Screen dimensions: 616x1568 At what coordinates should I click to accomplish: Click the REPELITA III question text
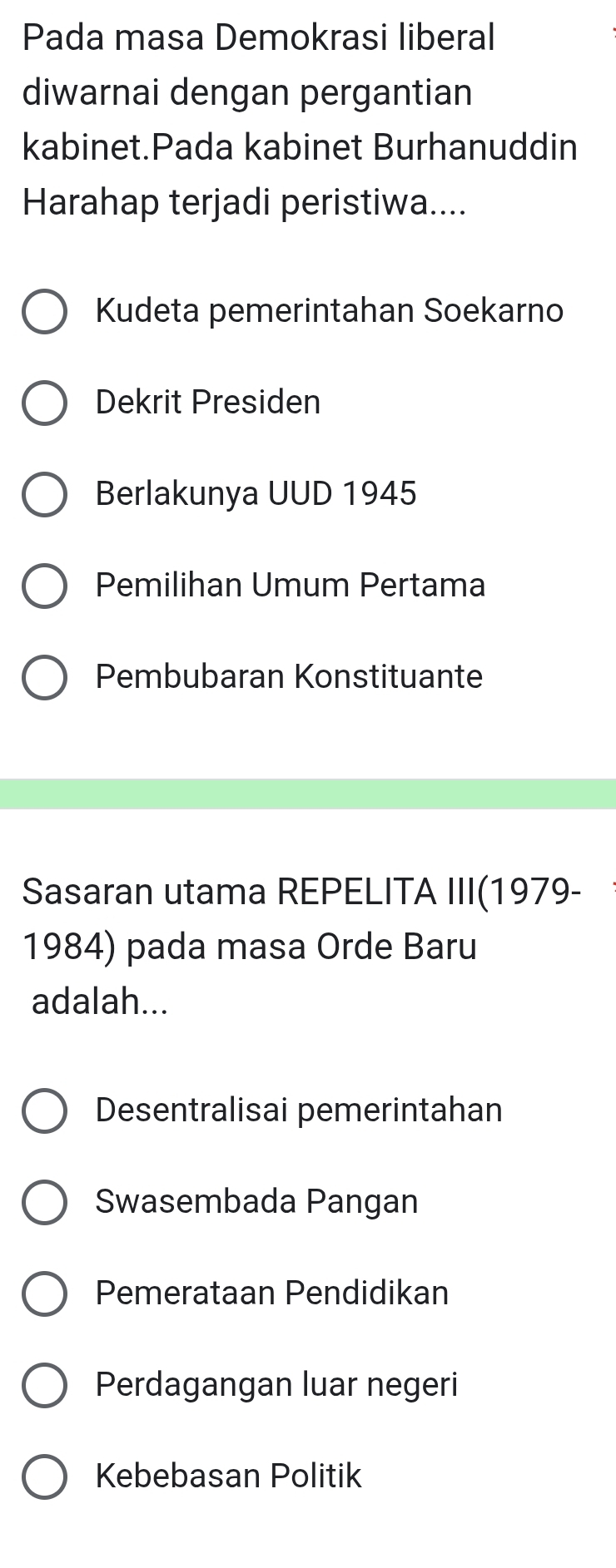click(x=283, y=948)
